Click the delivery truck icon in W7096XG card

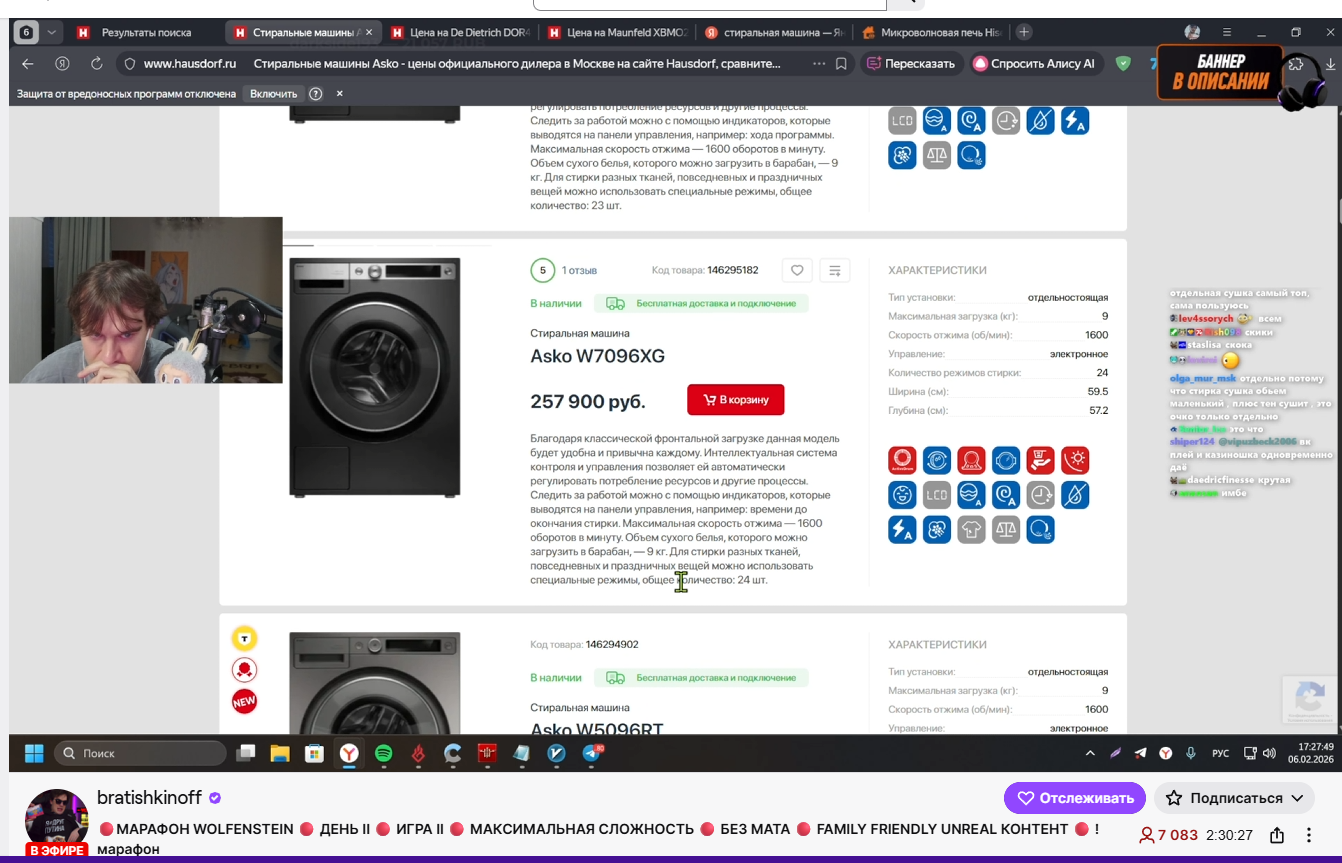616,303
